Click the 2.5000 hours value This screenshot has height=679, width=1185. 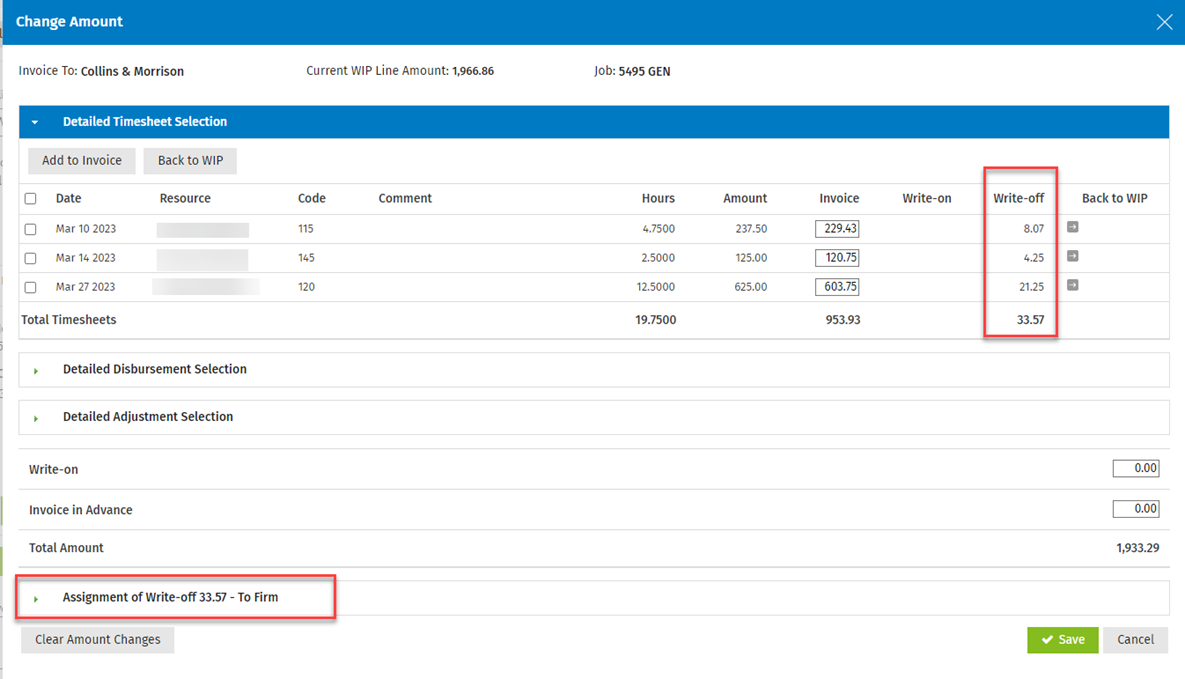point(658,258)
